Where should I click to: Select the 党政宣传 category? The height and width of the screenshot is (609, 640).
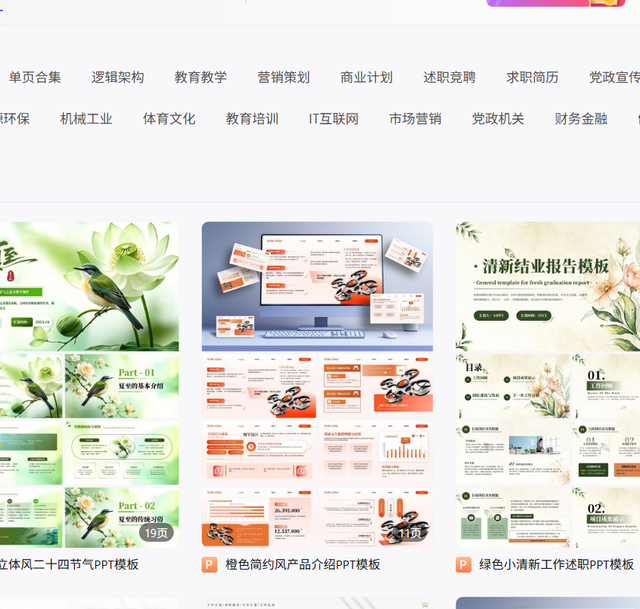[x=614, y=77]
